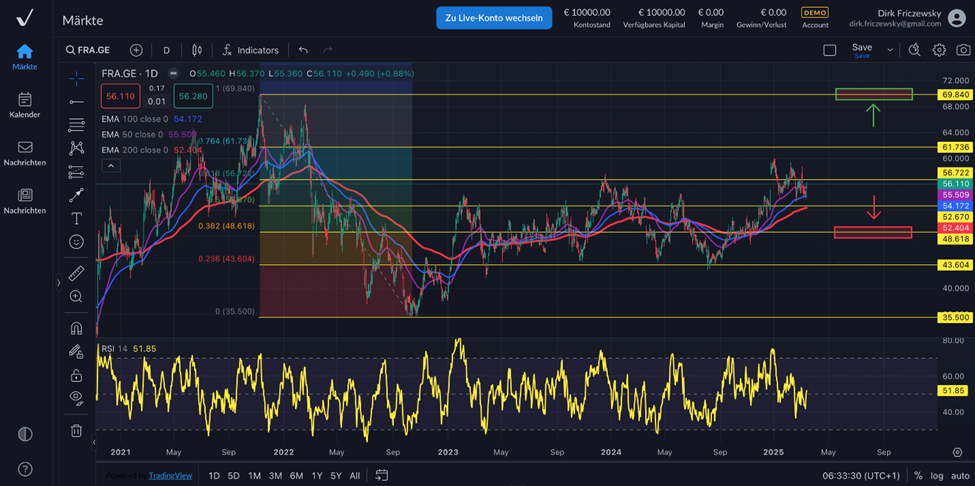This screenshot has width=975, height=486.
Task: Select the 1Y time range tab
Action: 317,476
